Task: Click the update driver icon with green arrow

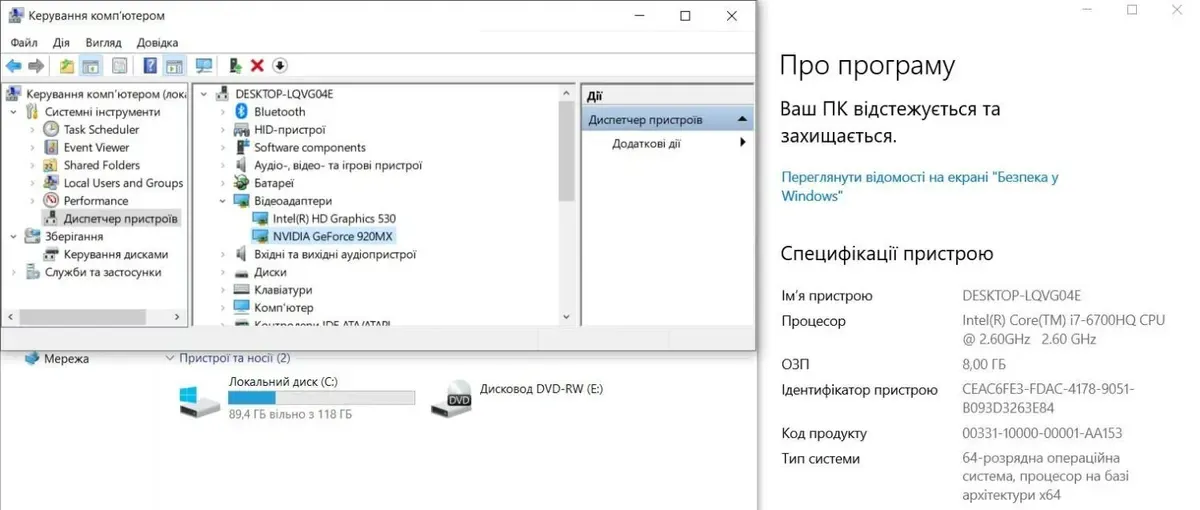Action: [235, 66]
